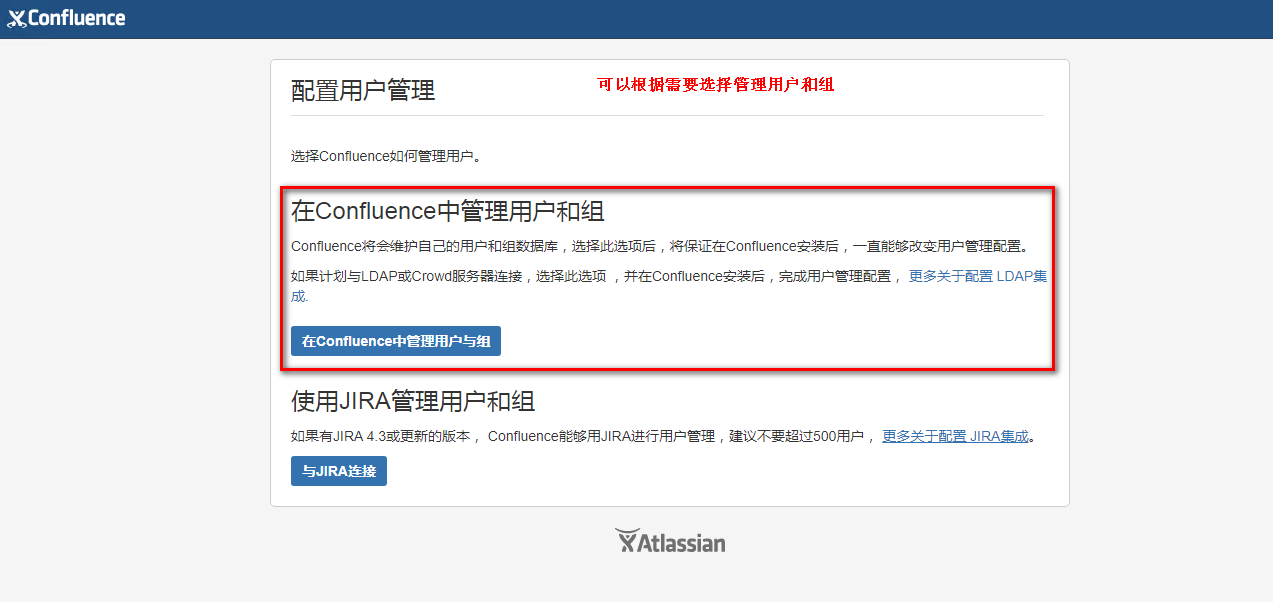Open 更多关于配置 JIRA集成 link
Image resolution: width=1273 pixels, height=602 pixels.
click(x=955, y=436)
